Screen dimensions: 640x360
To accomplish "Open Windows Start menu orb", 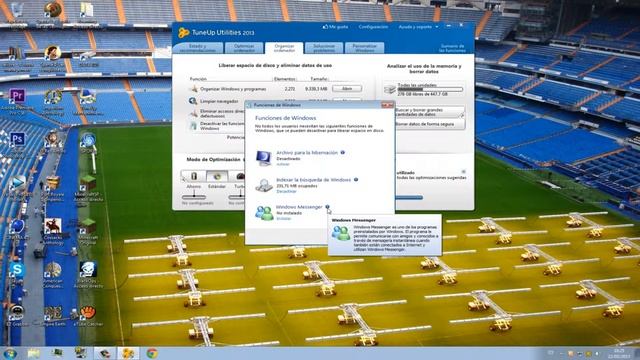I will point(9,353).
